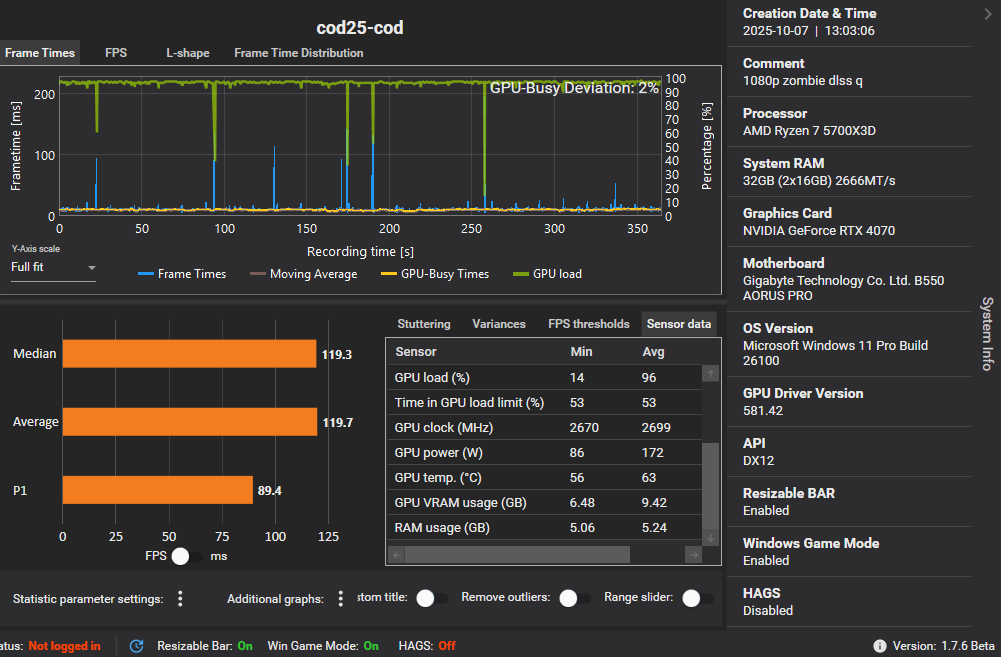Open Statistic parameter settings three-dot menu
The height and width of the screenshot is (657, 1001).
pos(180,598)
